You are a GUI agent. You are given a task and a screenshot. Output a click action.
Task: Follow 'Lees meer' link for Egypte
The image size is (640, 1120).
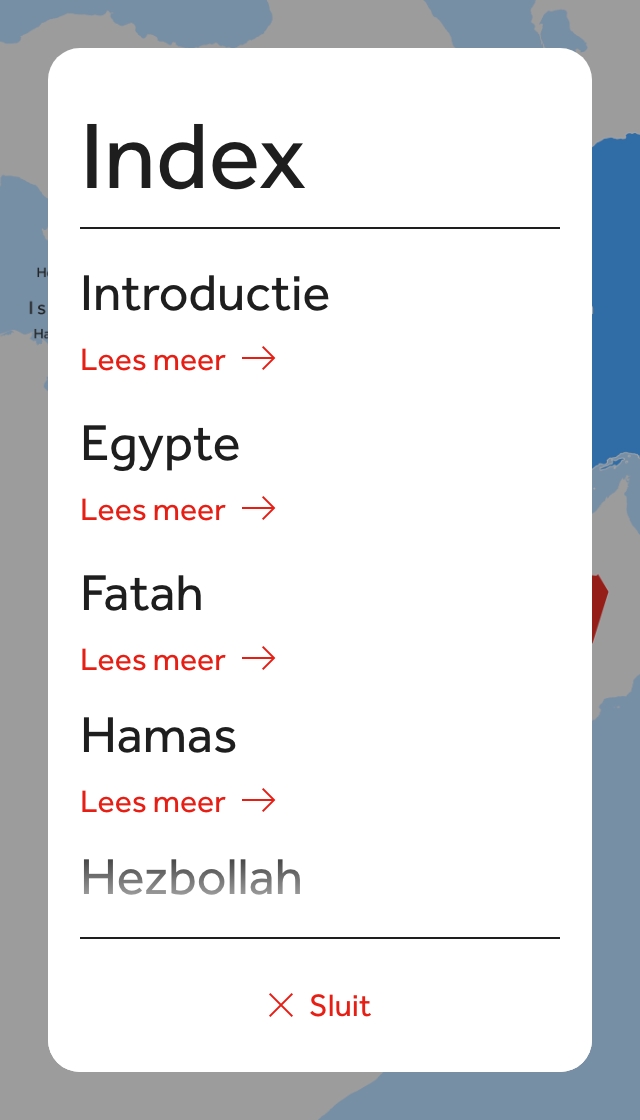(x=153, y=510)
